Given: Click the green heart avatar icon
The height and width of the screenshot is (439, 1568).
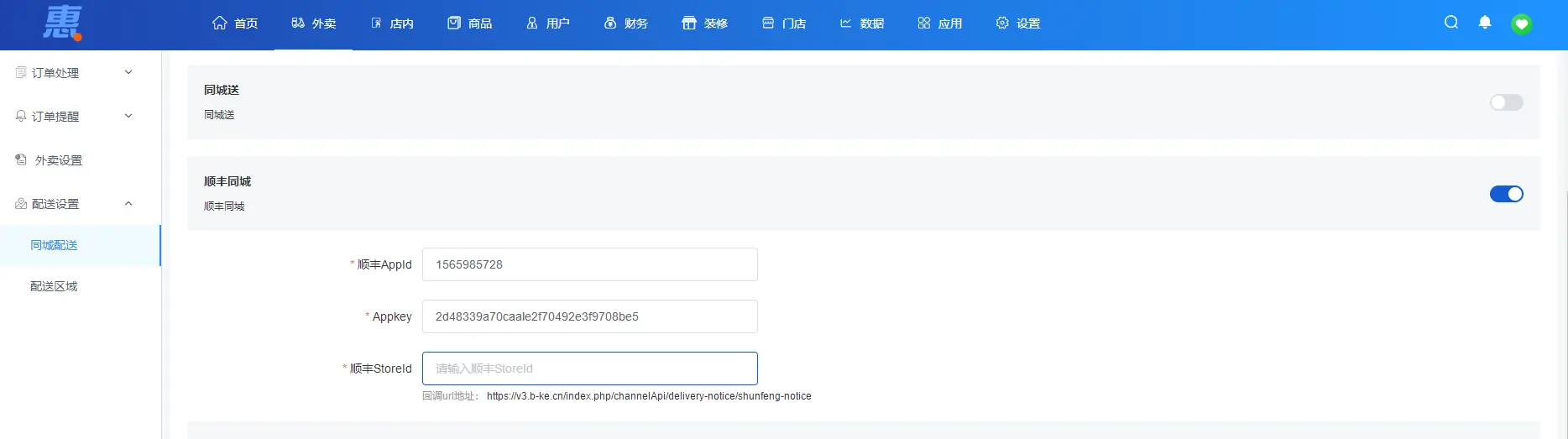Looking at the screenshot, I should tap(1522, 24).
